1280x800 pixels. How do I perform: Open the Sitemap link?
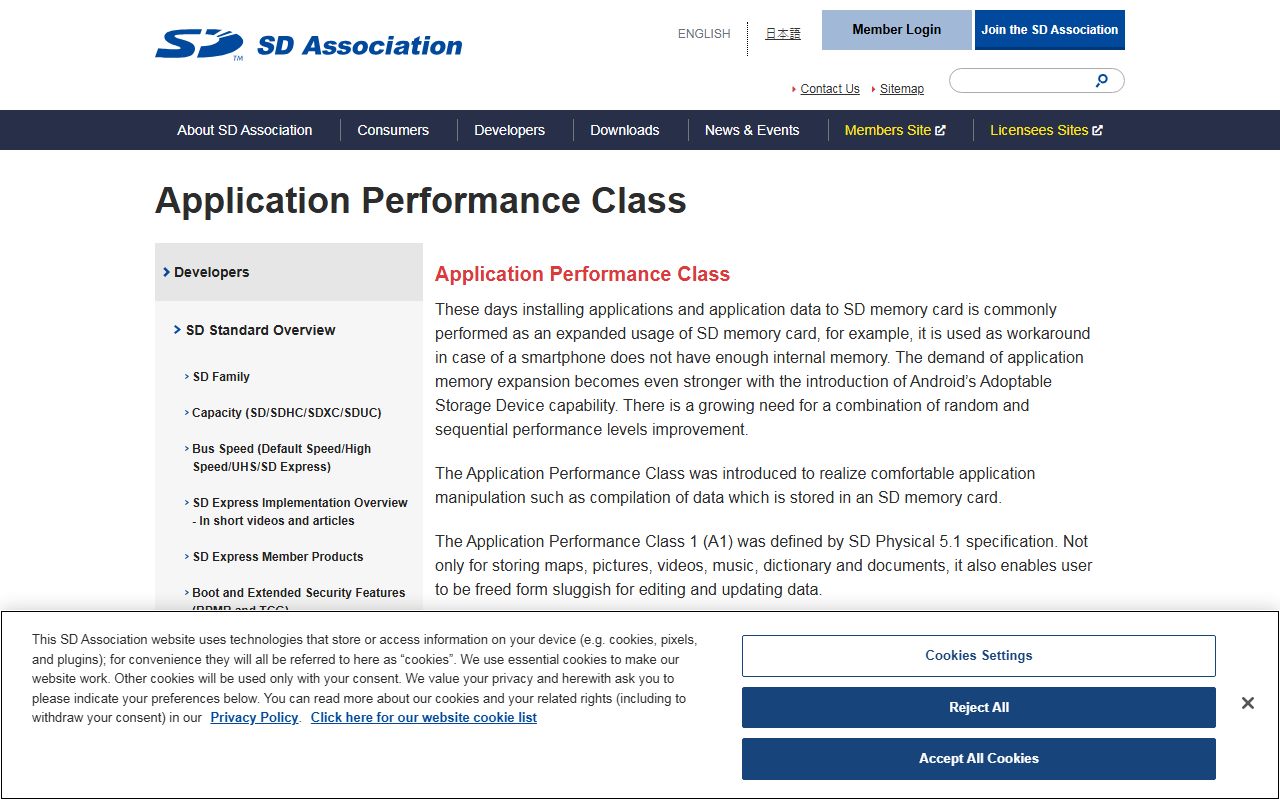point(902,89)
